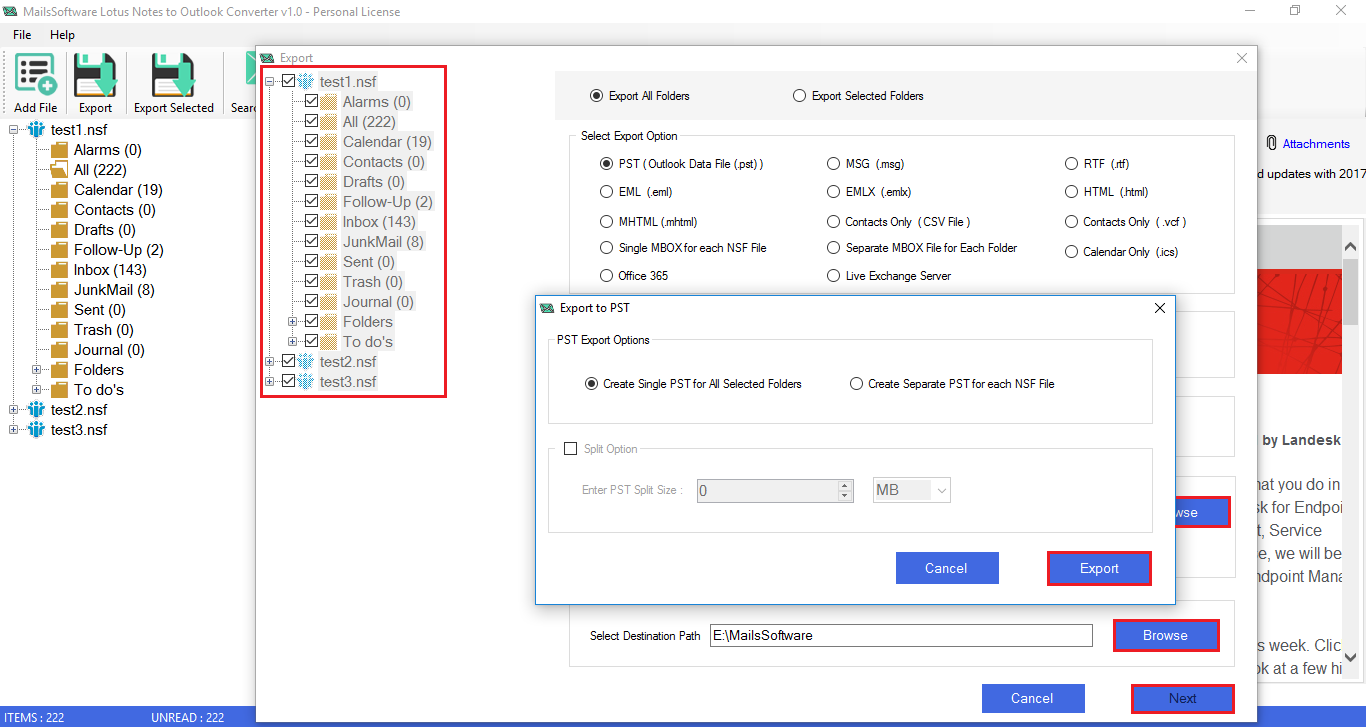1366x727 pixels.
Task: Uncheck Calendar (19) checkbox in Export tree
Action: 312,141
